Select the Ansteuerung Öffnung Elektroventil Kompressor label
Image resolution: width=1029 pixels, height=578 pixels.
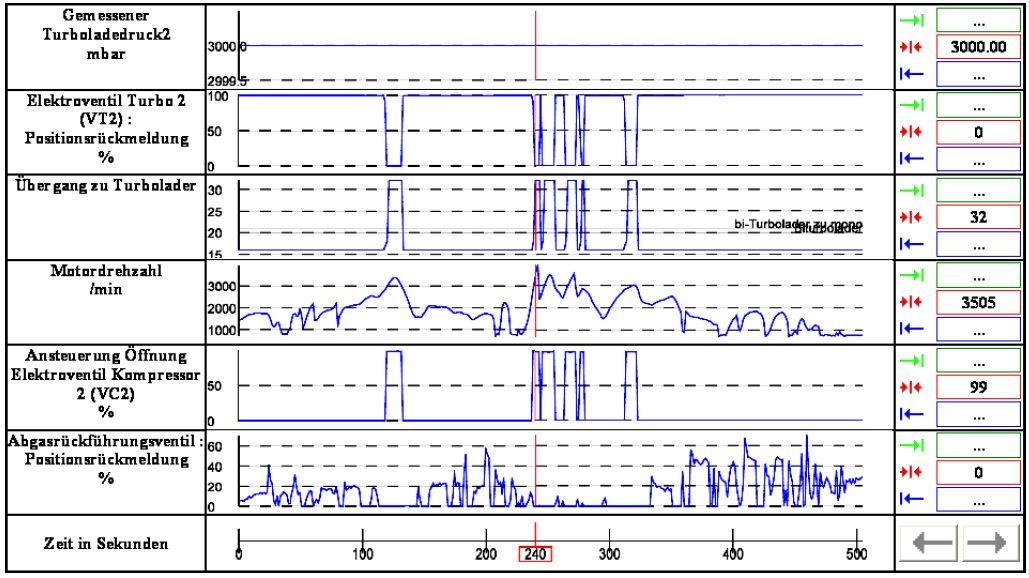[x=106, y=383]
